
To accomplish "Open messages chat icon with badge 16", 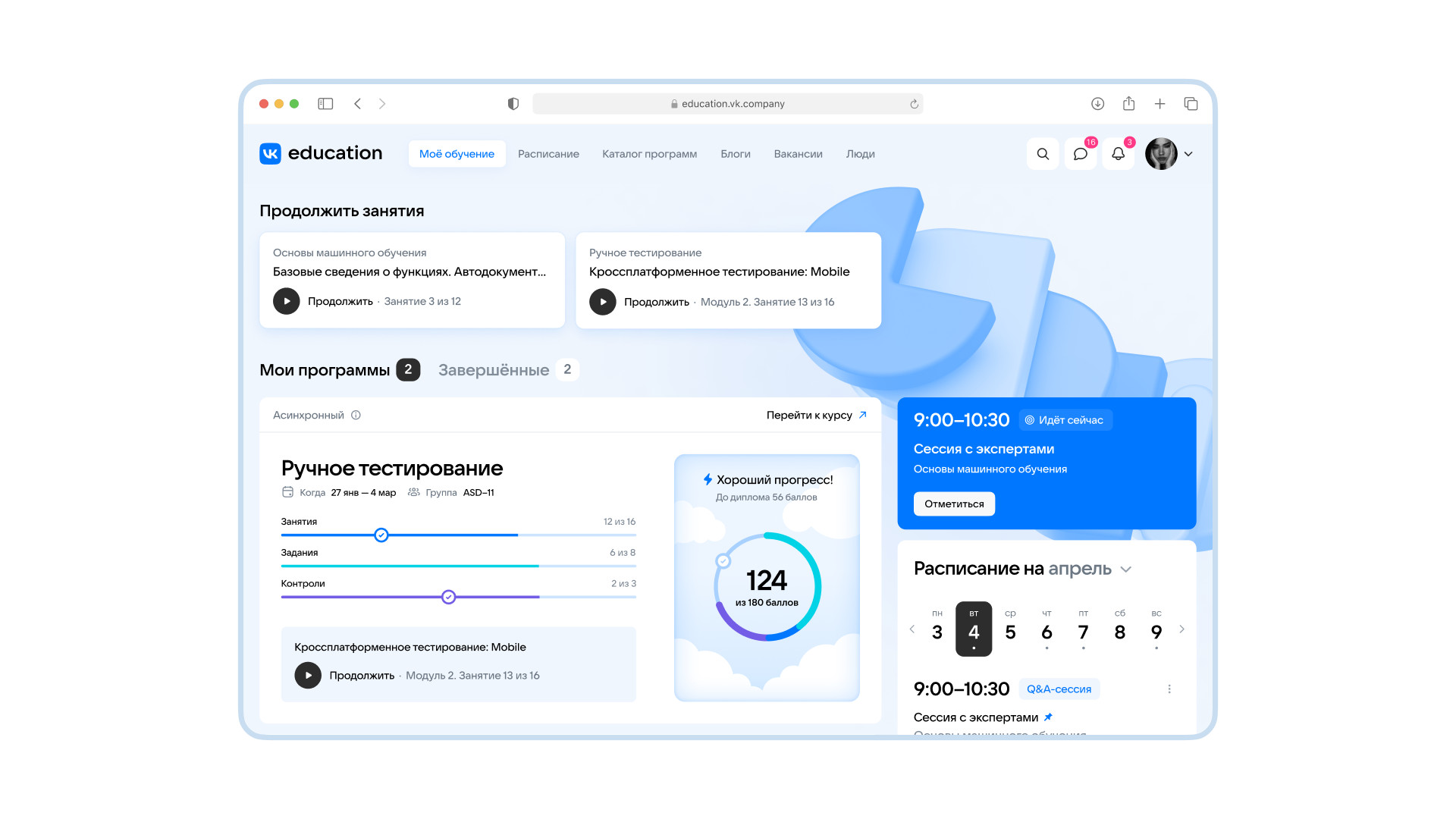I will click(x=1081, y=154).
